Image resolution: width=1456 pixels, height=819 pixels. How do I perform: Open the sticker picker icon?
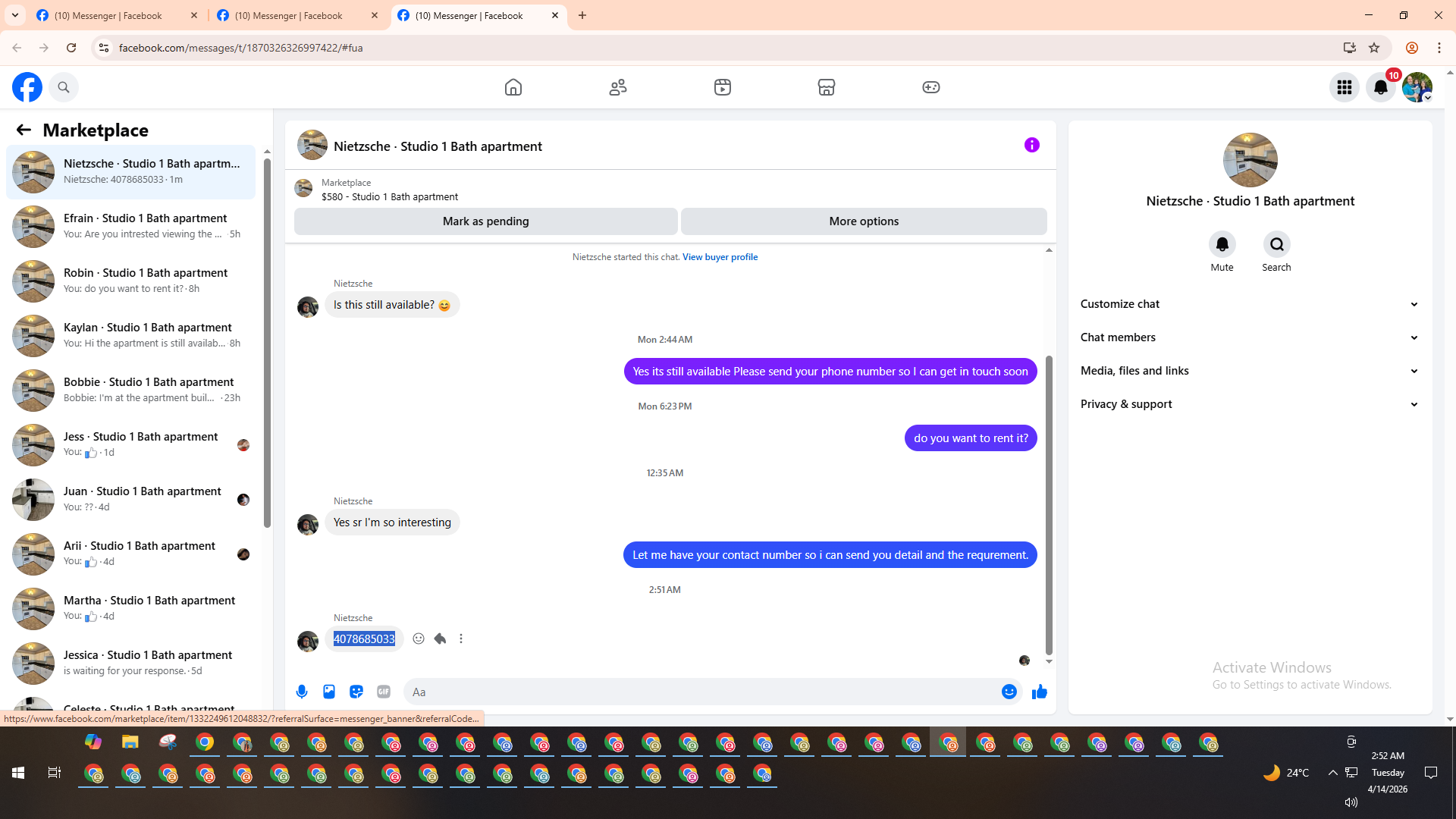point(356,692)
